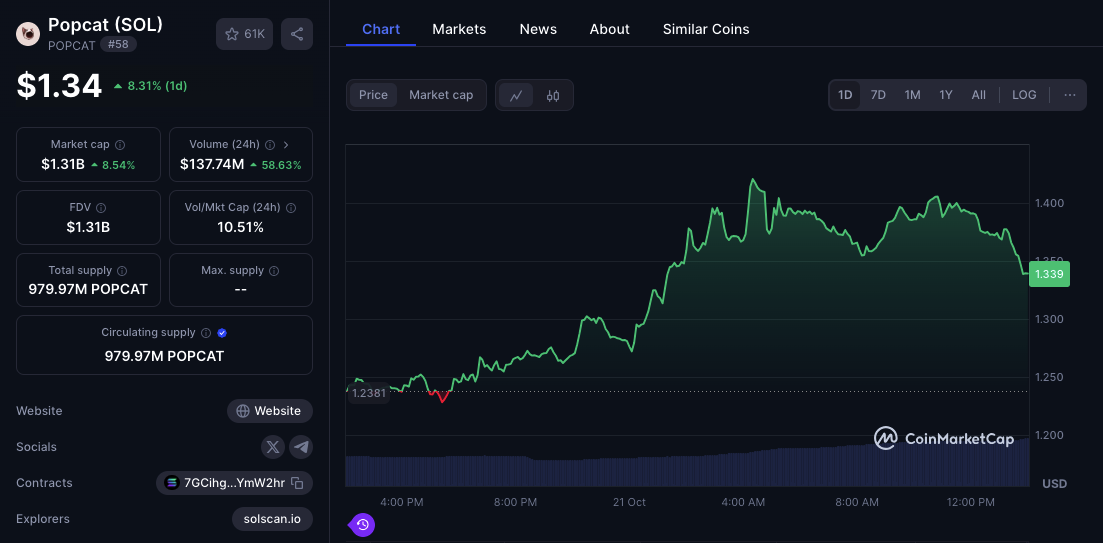Click the 979.97M POPCAT total supply value
The image size is (1103, 543).
click(x=88, y=289)
